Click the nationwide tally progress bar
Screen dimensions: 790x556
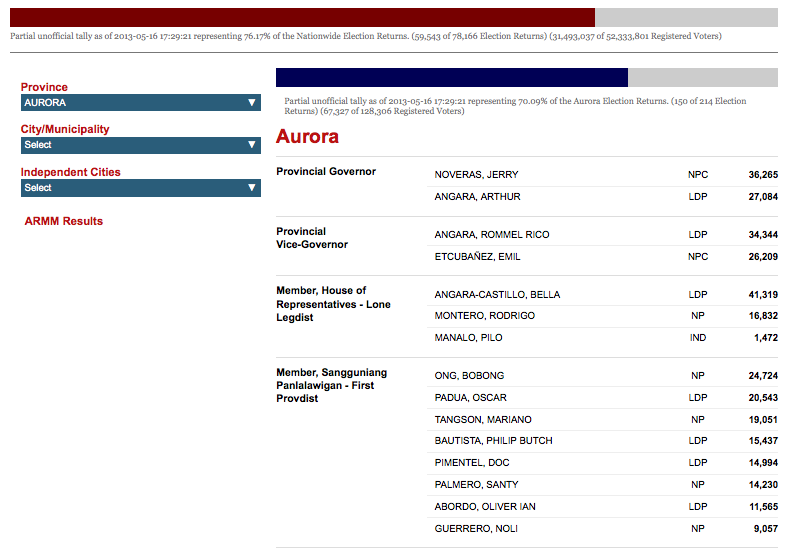pyautogui.click(x=393, y=17)
